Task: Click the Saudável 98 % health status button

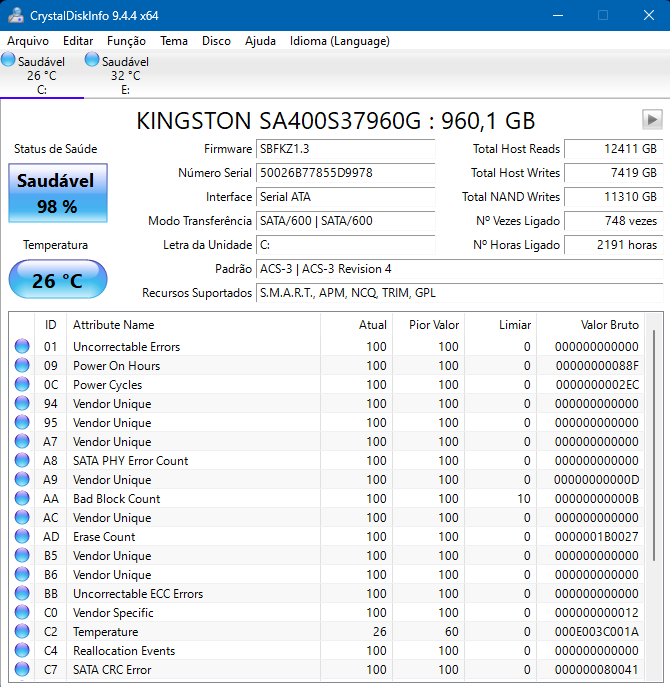Action: point(58,193)
